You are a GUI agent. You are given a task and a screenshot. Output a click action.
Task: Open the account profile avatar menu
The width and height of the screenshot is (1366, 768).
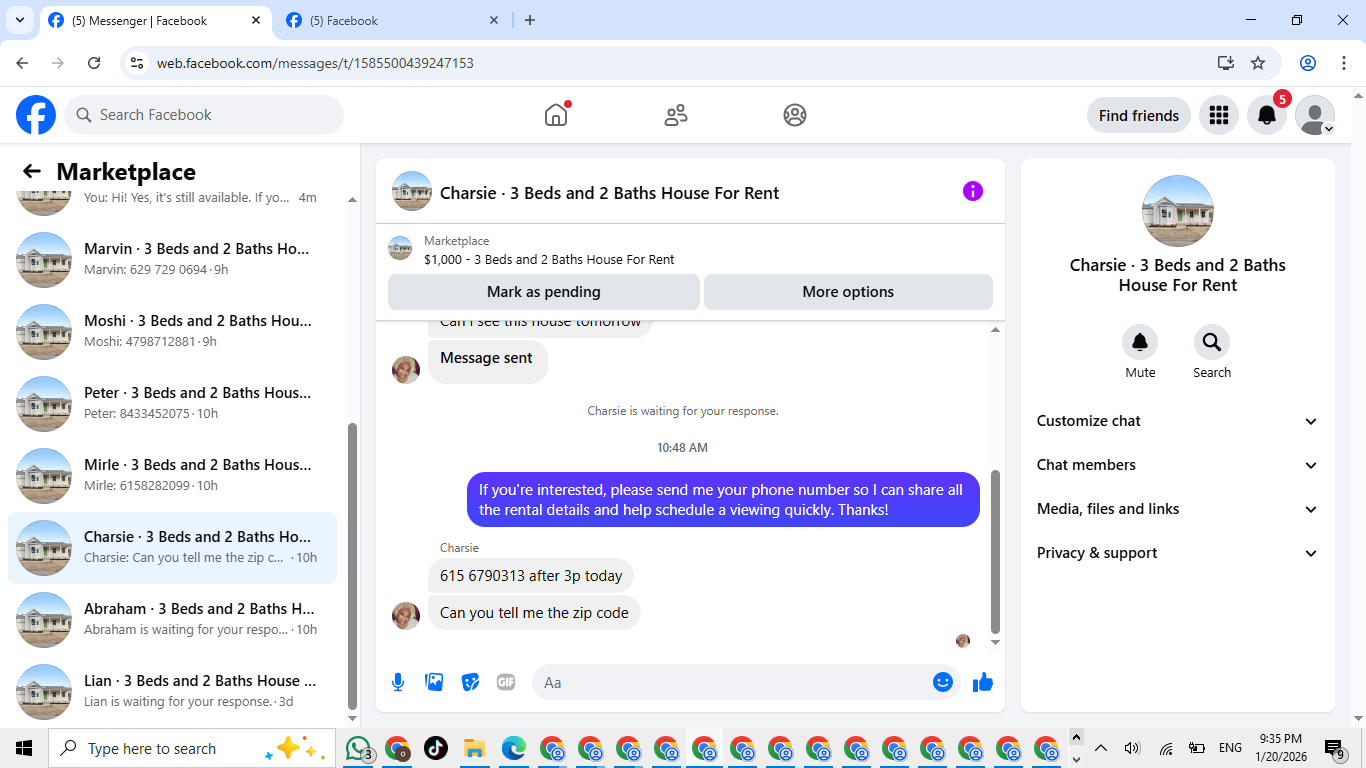point(1315,115)
